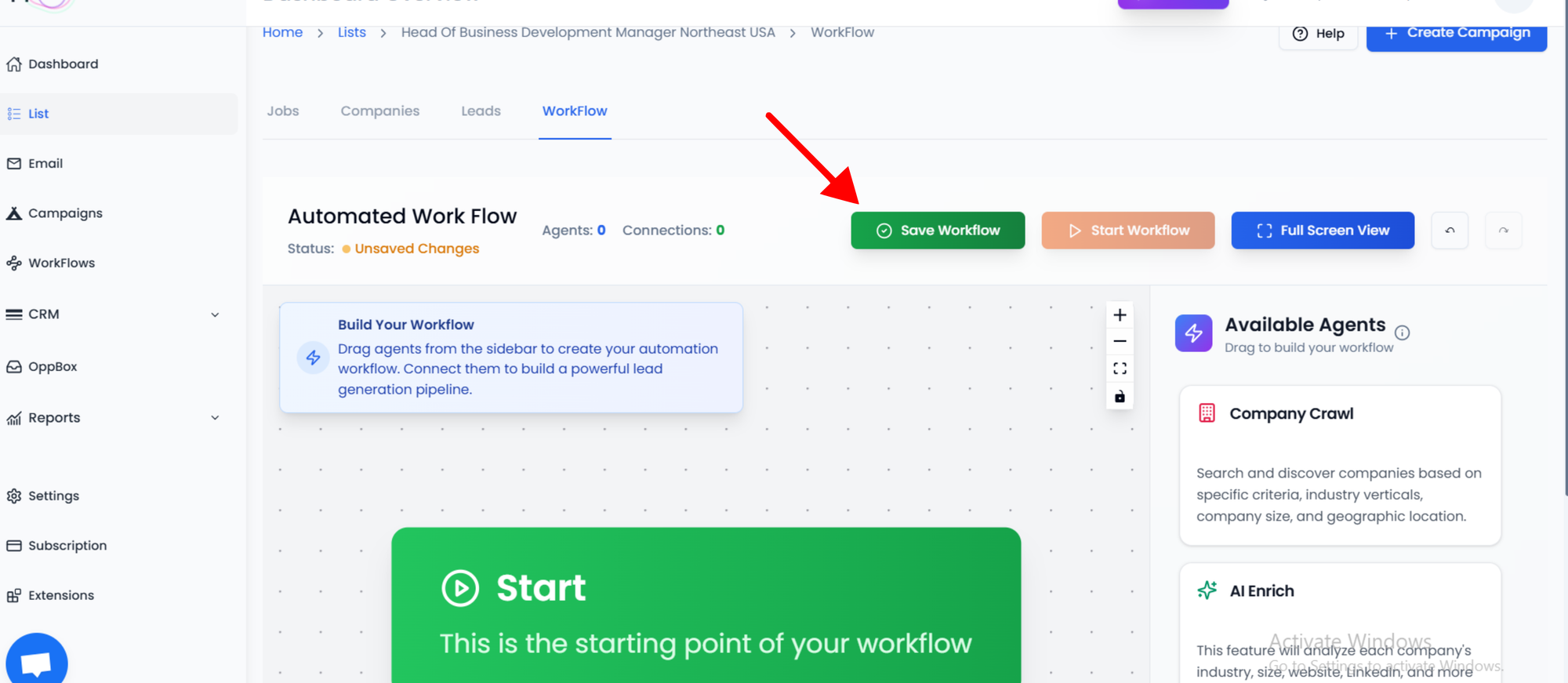Go to Lists breadcrumb link
This screenshot has height=683, width=1568.
[351, 32]
